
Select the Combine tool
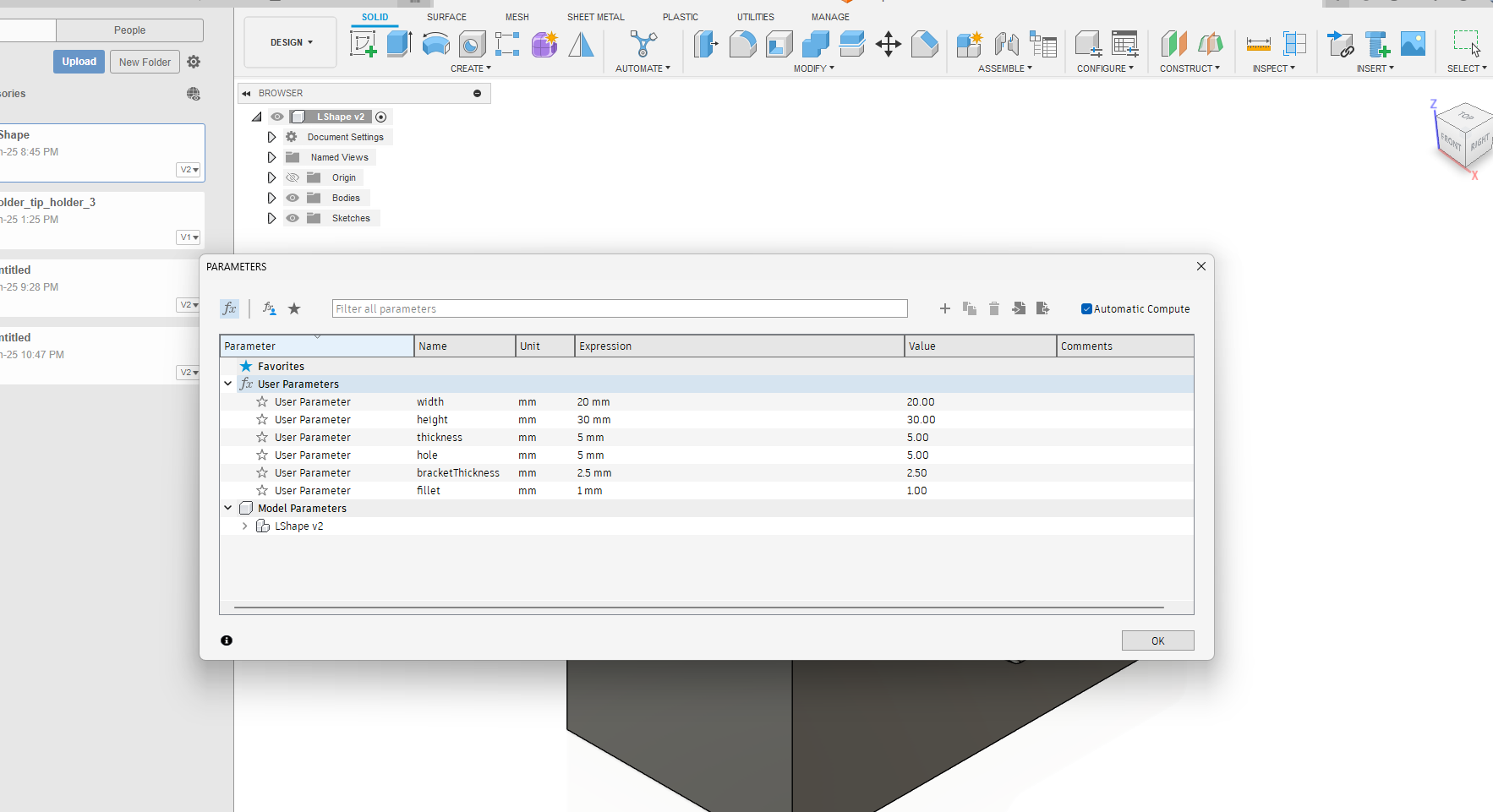815,43
